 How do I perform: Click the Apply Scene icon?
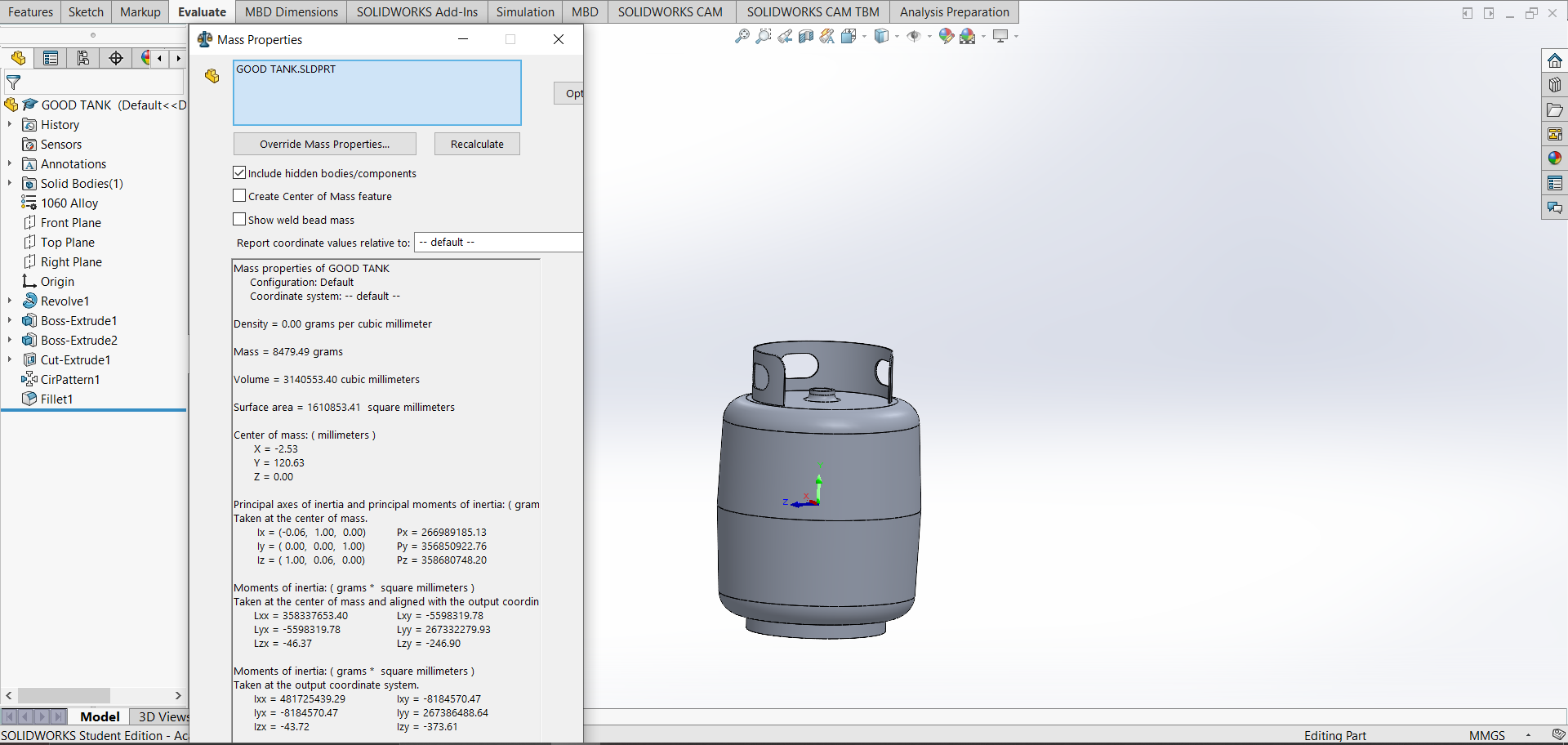(968, 36)
